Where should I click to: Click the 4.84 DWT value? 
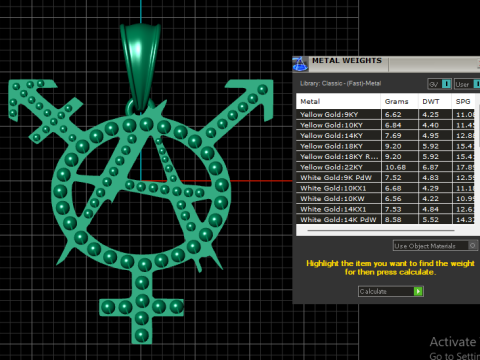coord(431,209)
